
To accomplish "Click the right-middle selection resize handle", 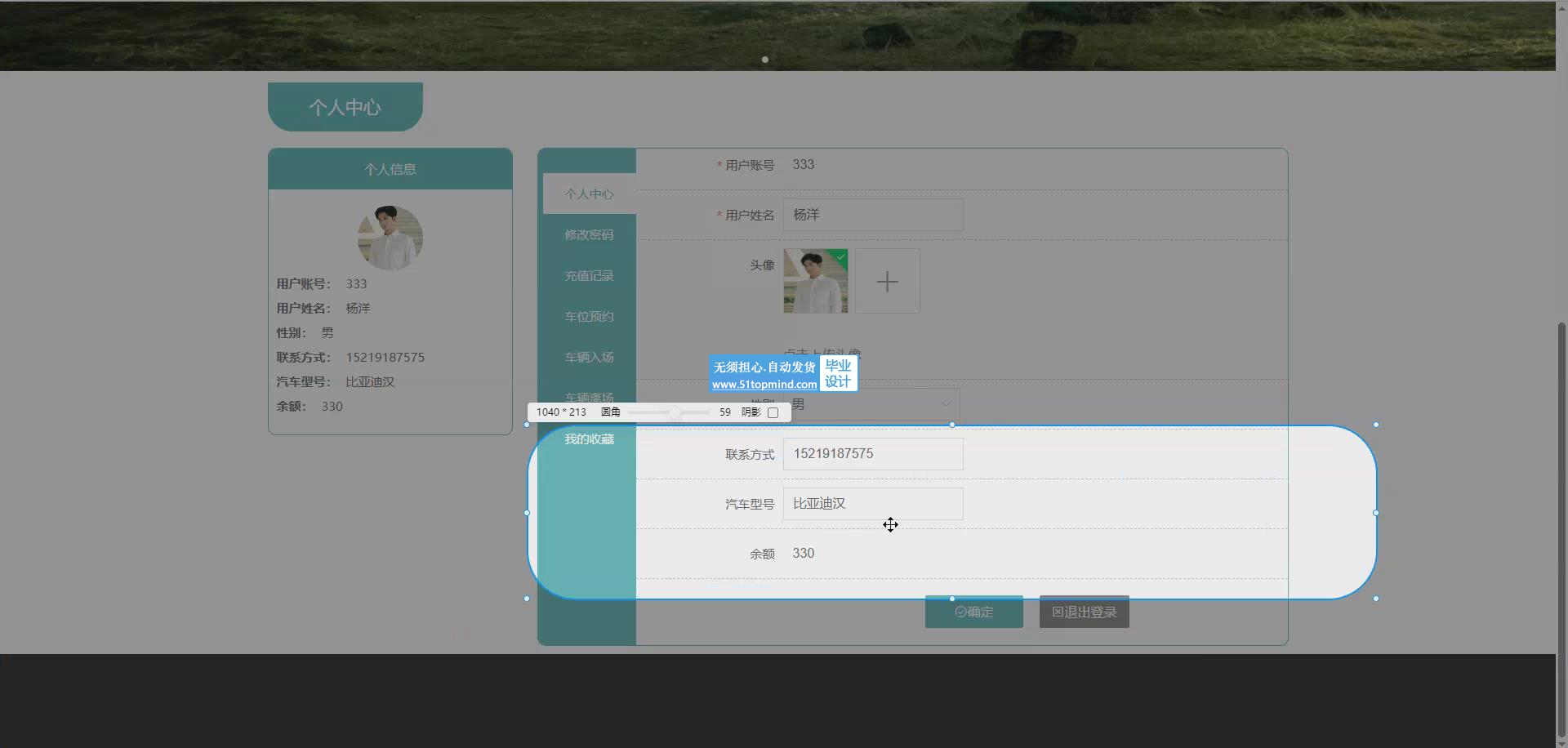I will pos(1376,513).
